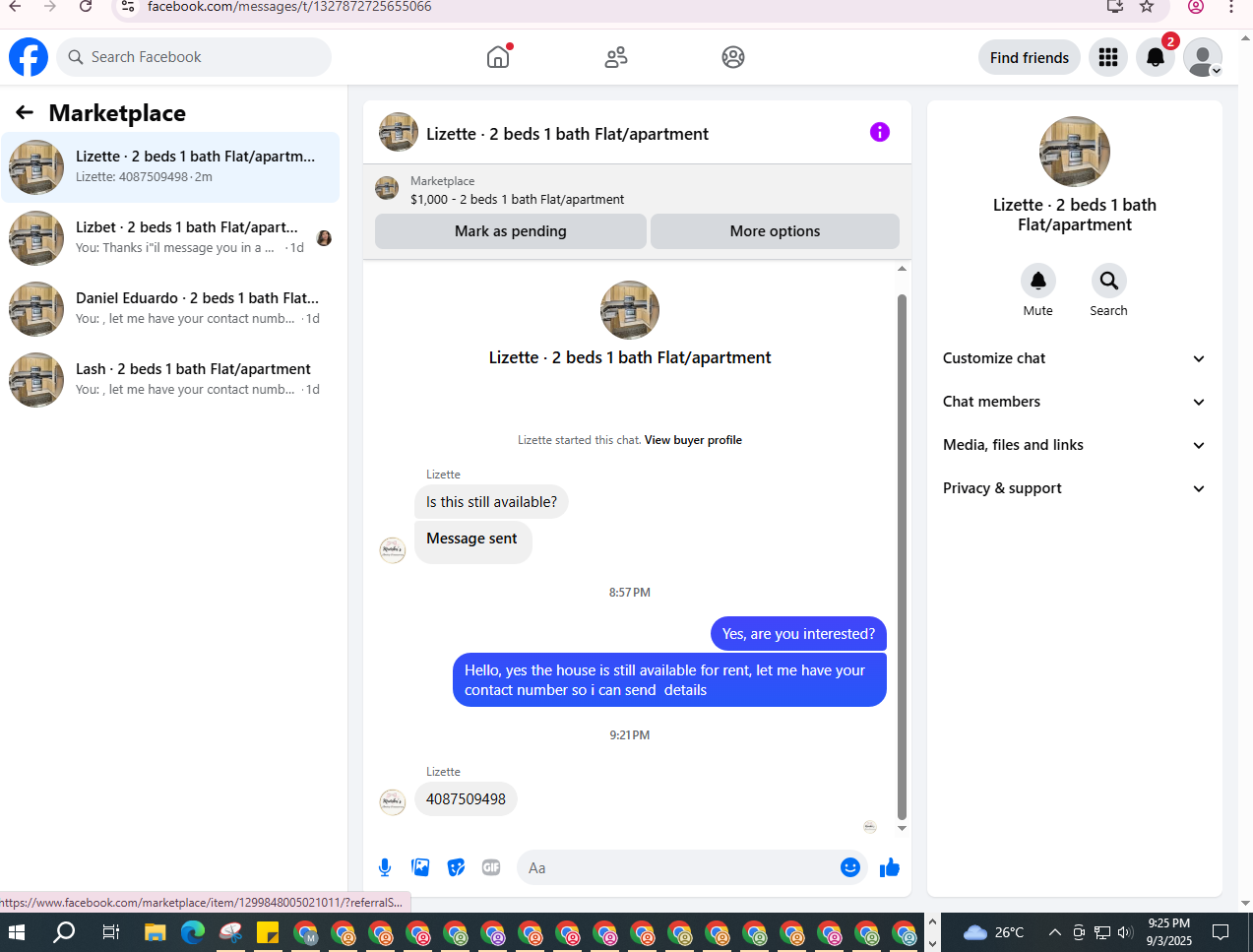Expand Chat members section
1253x952 pixels.
tap(1074, 402)
